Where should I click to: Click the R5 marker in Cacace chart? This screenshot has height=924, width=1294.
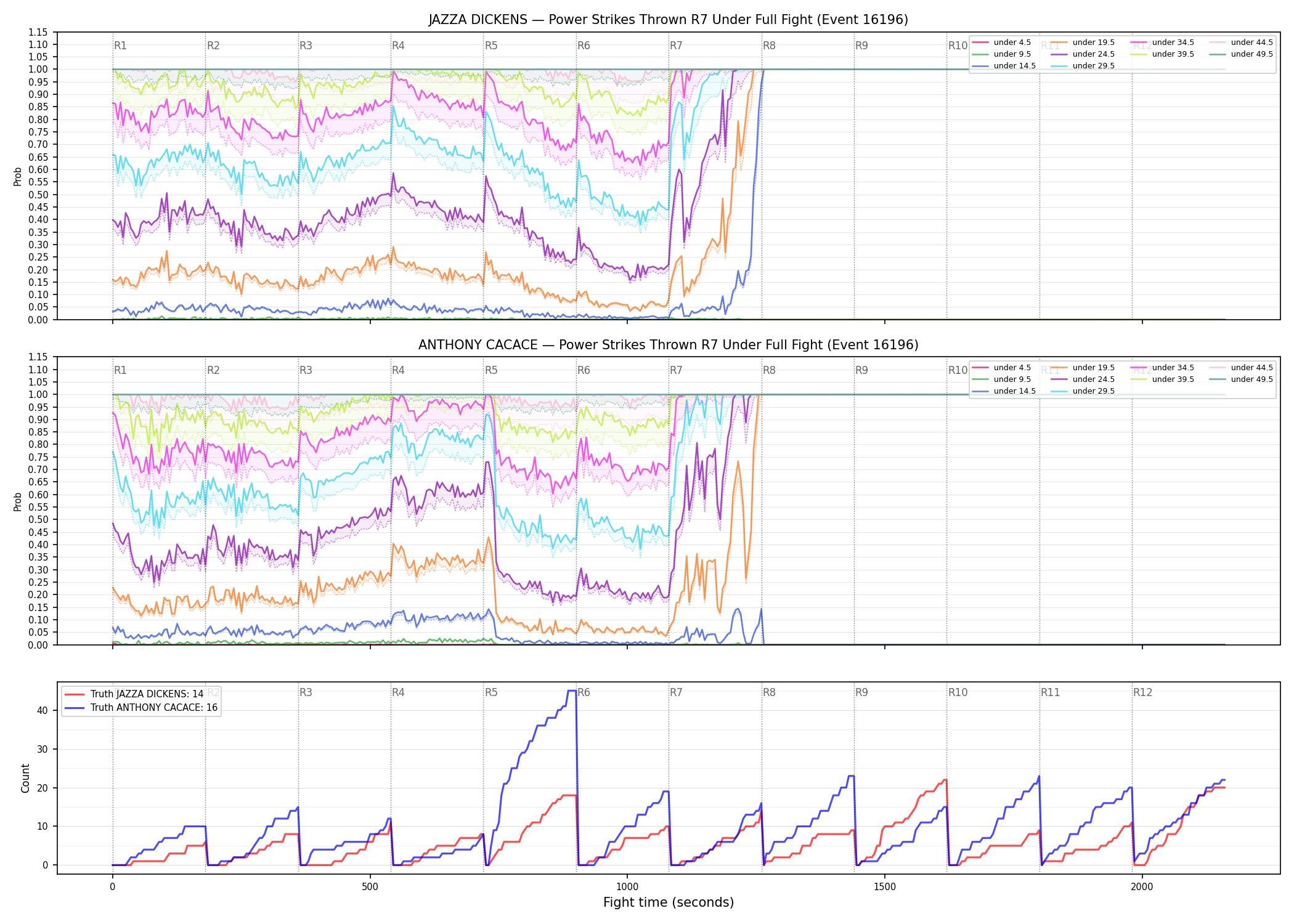(x=491, y=370)
